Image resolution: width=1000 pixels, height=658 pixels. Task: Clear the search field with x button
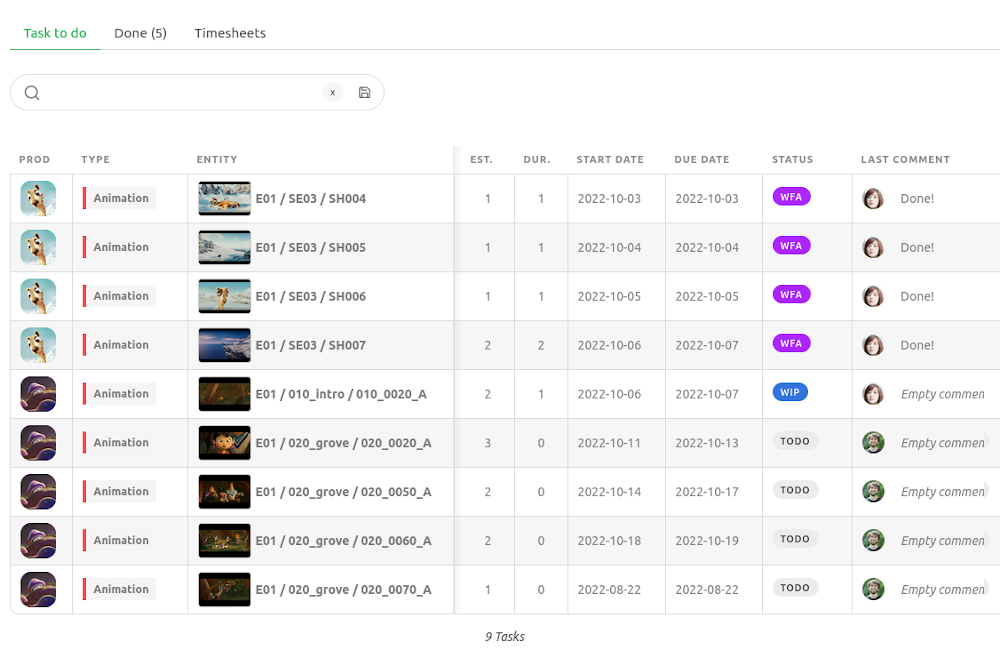(332, 93)
